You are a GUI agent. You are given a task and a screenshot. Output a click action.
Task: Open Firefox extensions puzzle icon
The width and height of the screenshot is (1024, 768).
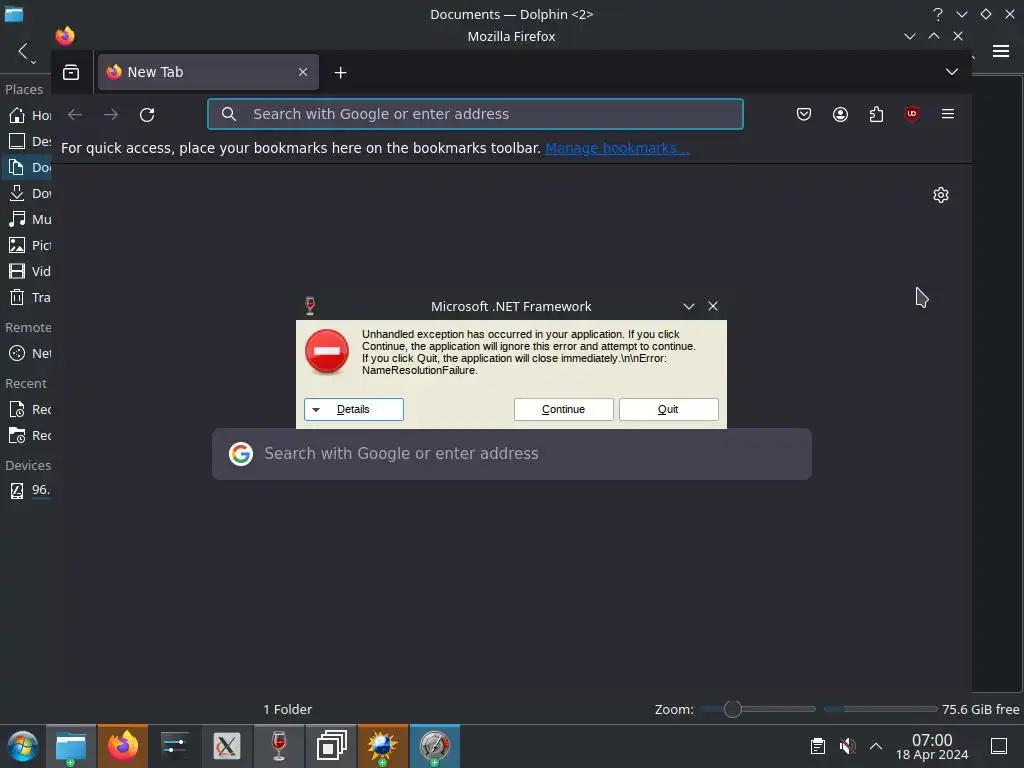(x=876, y=114)
